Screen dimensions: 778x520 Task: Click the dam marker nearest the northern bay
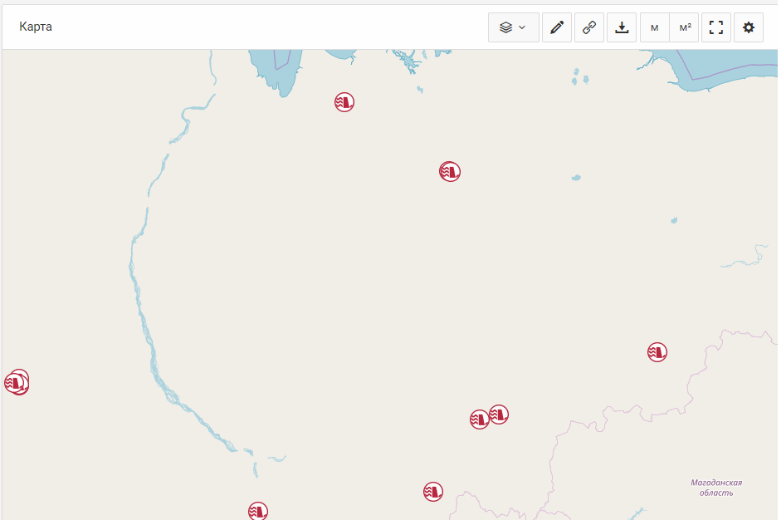(344, 102)
